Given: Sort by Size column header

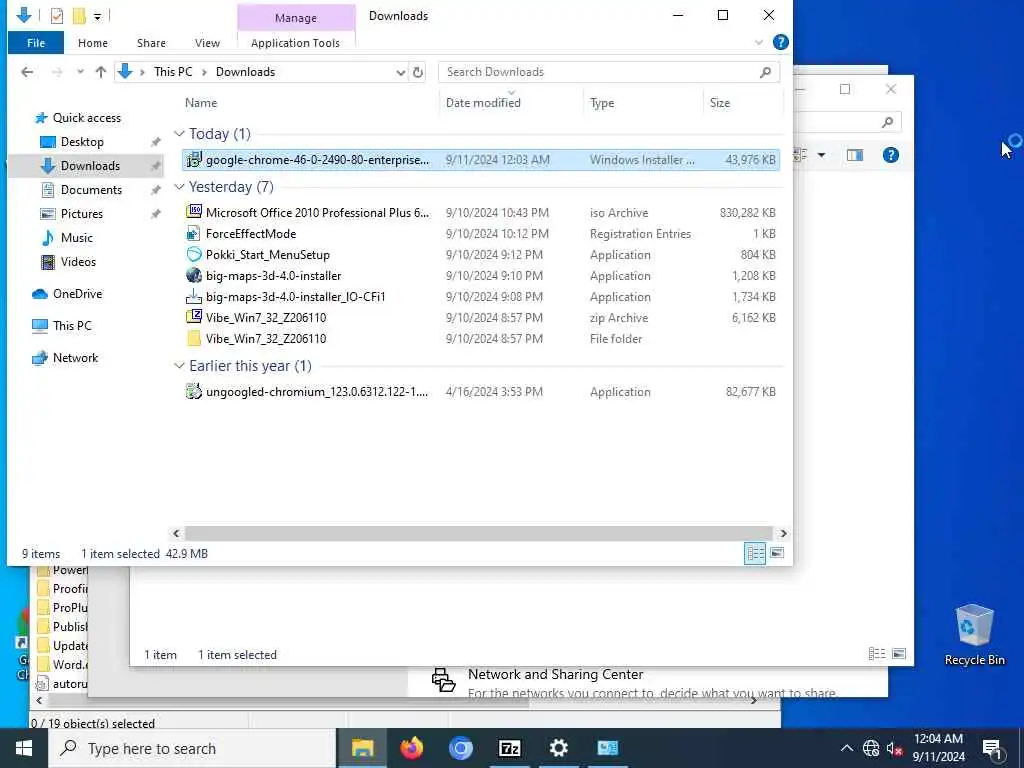Looking at the screenshot, I should 720,103.
